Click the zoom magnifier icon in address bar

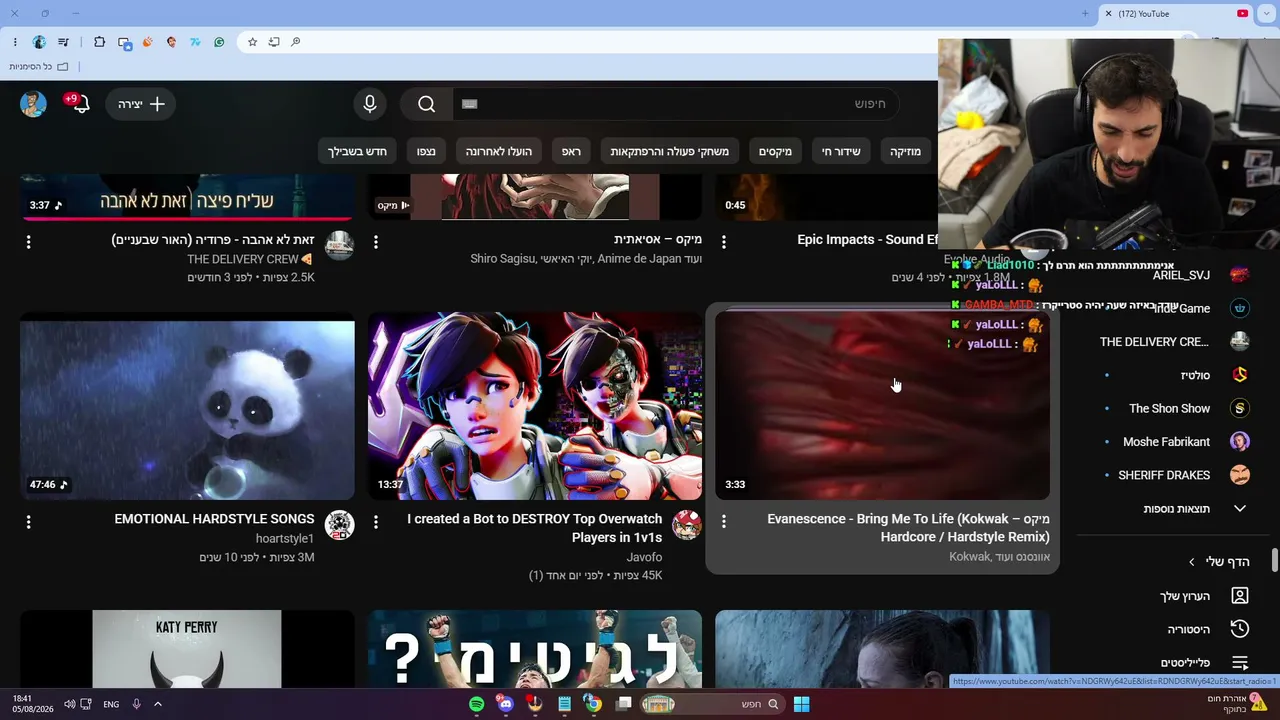click(295, 42)
